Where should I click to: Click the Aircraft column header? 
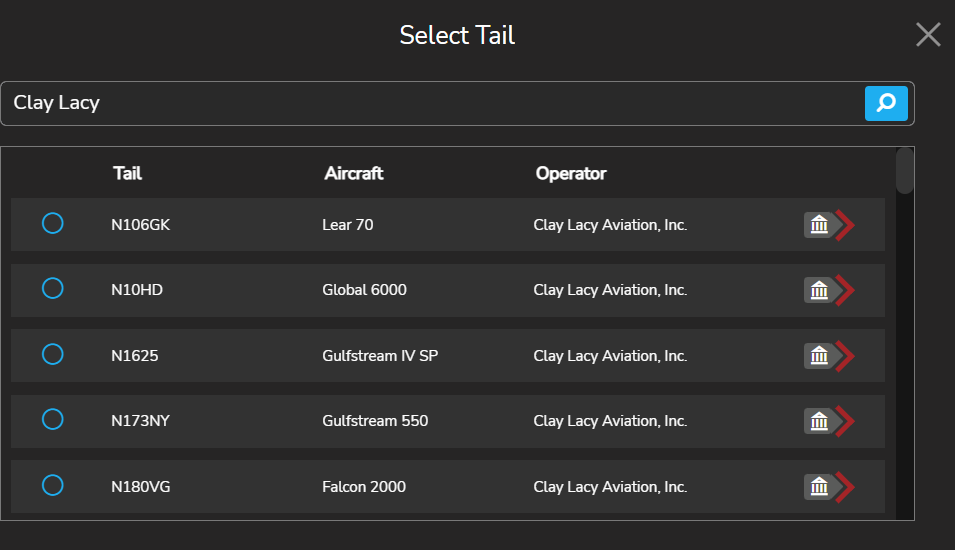point(354,173)
